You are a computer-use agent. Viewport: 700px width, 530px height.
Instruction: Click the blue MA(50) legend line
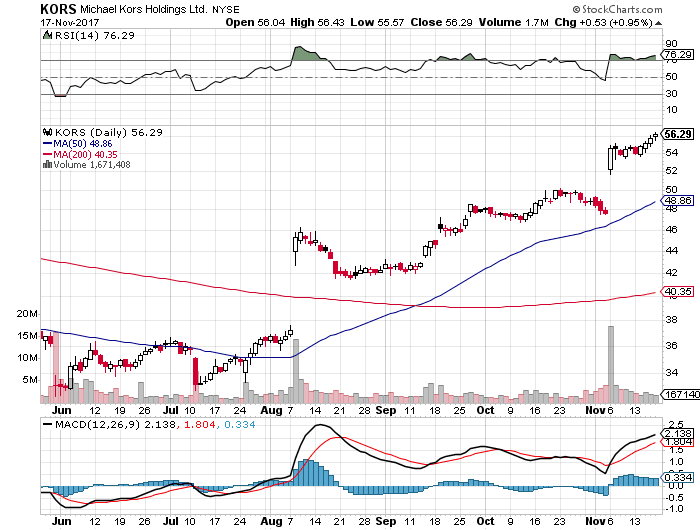point(47,144)
